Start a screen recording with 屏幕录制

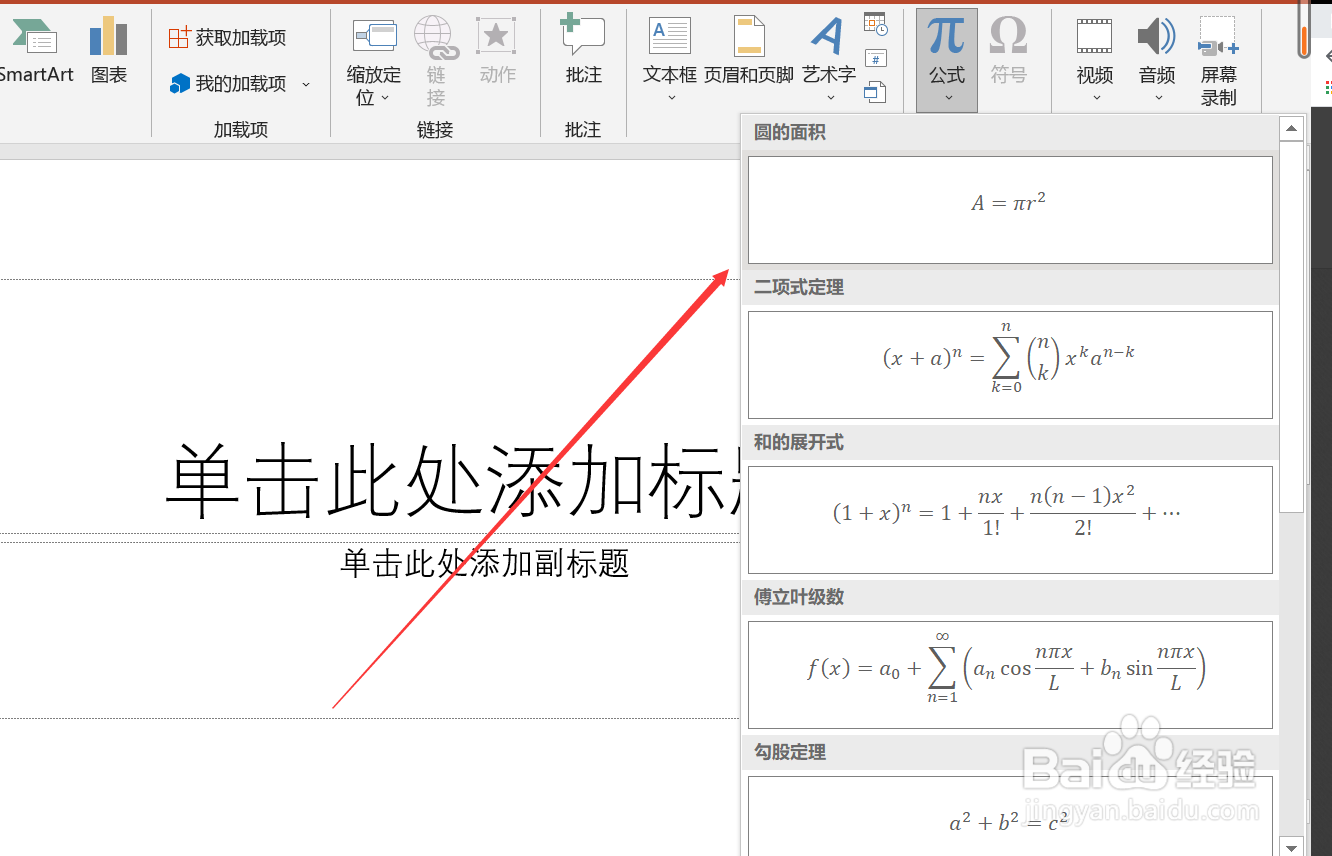1218,55
